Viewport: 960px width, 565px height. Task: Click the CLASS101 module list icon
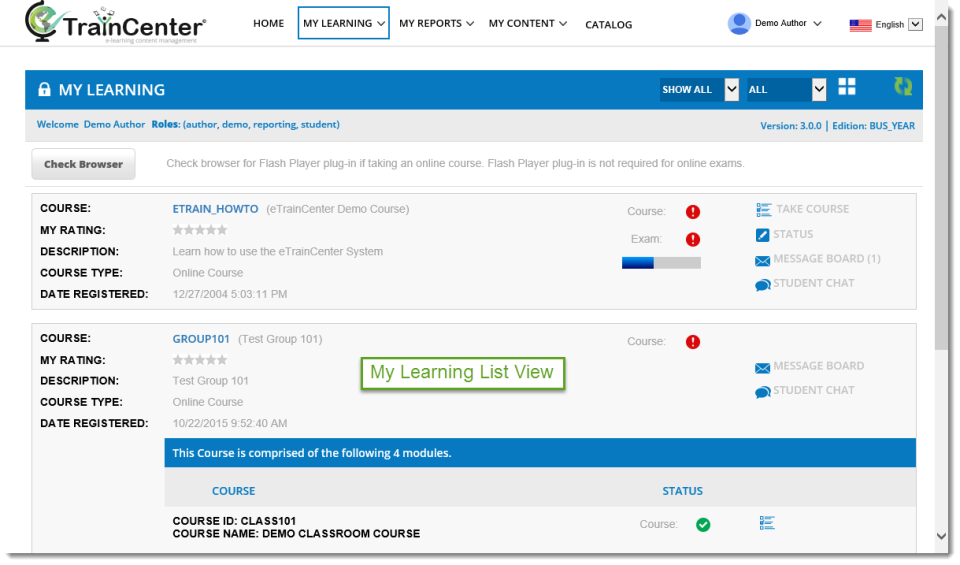(x=767, y=523)
